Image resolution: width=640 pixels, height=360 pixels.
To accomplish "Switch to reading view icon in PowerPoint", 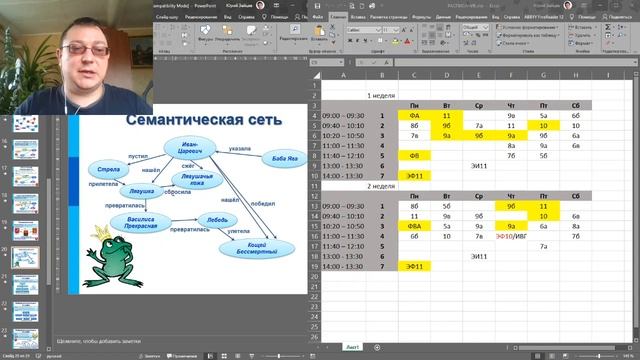I will pyautogui.click(x=238, y=356).
